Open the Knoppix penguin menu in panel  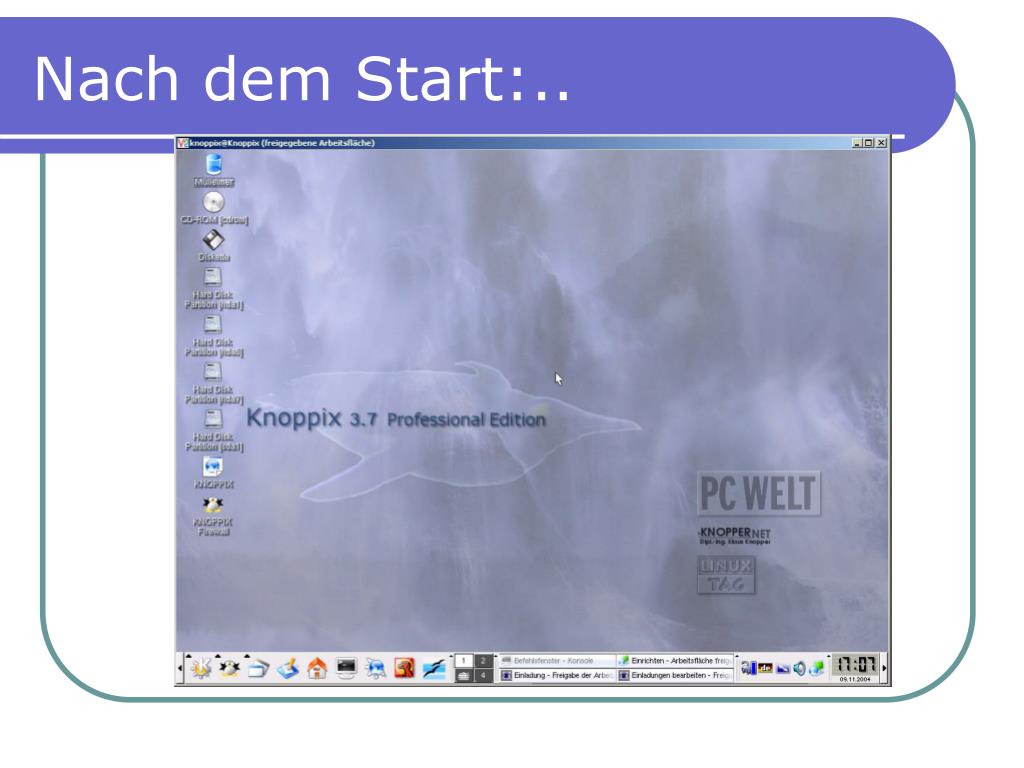(229, 669)
